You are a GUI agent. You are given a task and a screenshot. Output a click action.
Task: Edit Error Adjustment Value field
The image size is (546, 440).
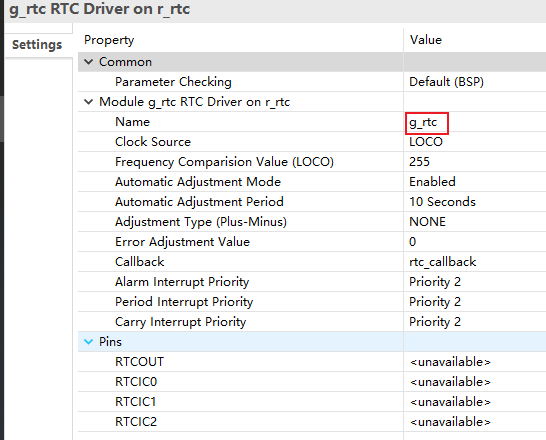pyautogui.click(x=475, y=242)
